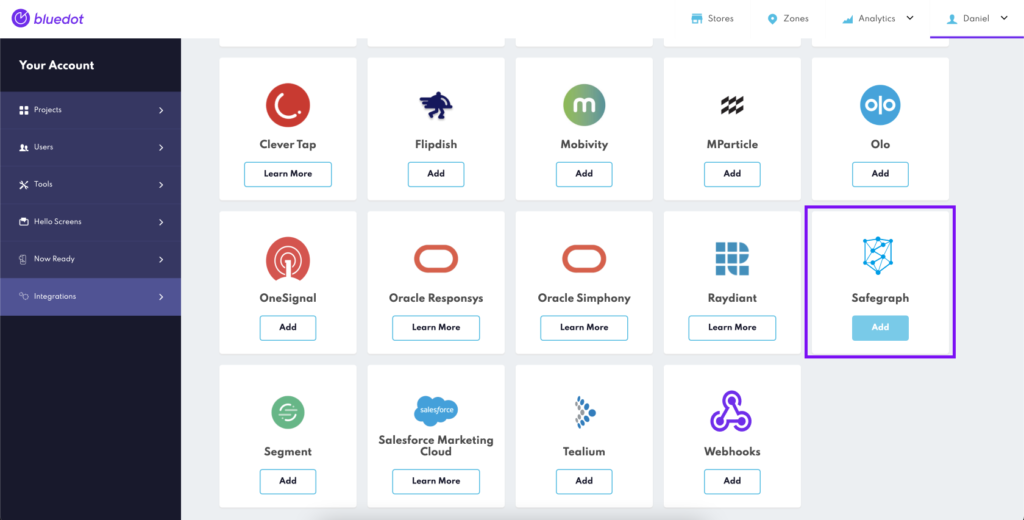Image resolution: width=1024 pixels, height=520 pixels.
Task: Click the Hello Screens icon in sidebar
Action: coord(24,222)
